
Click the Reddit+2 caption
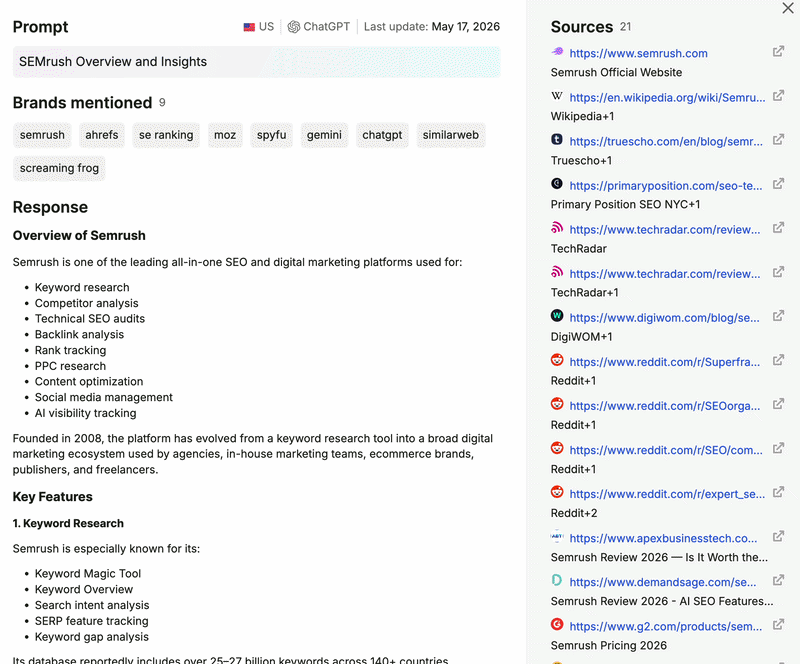pos(574,513)
